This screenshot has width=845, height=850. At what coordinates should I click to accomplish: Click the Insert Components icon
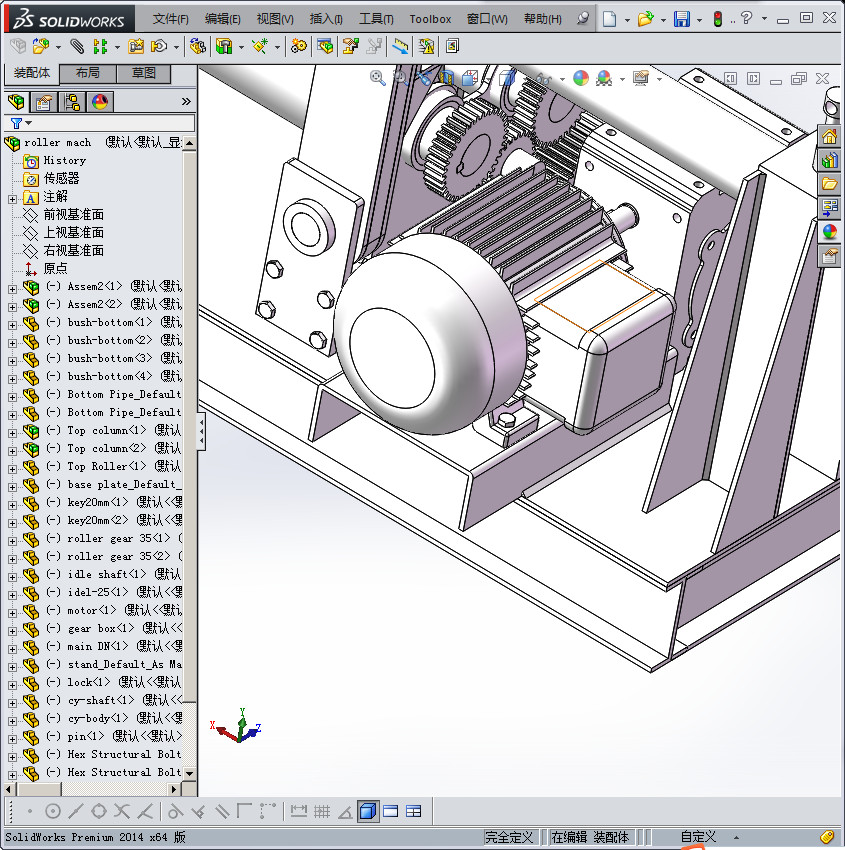(41, 47)
